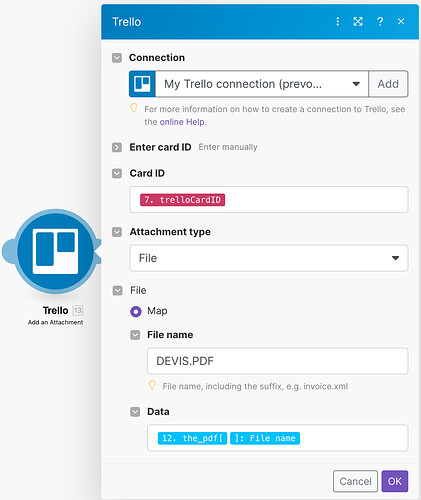Screen dimensions: 421x500
Task: Click the Card ID input field
Action: click(269, 200)
